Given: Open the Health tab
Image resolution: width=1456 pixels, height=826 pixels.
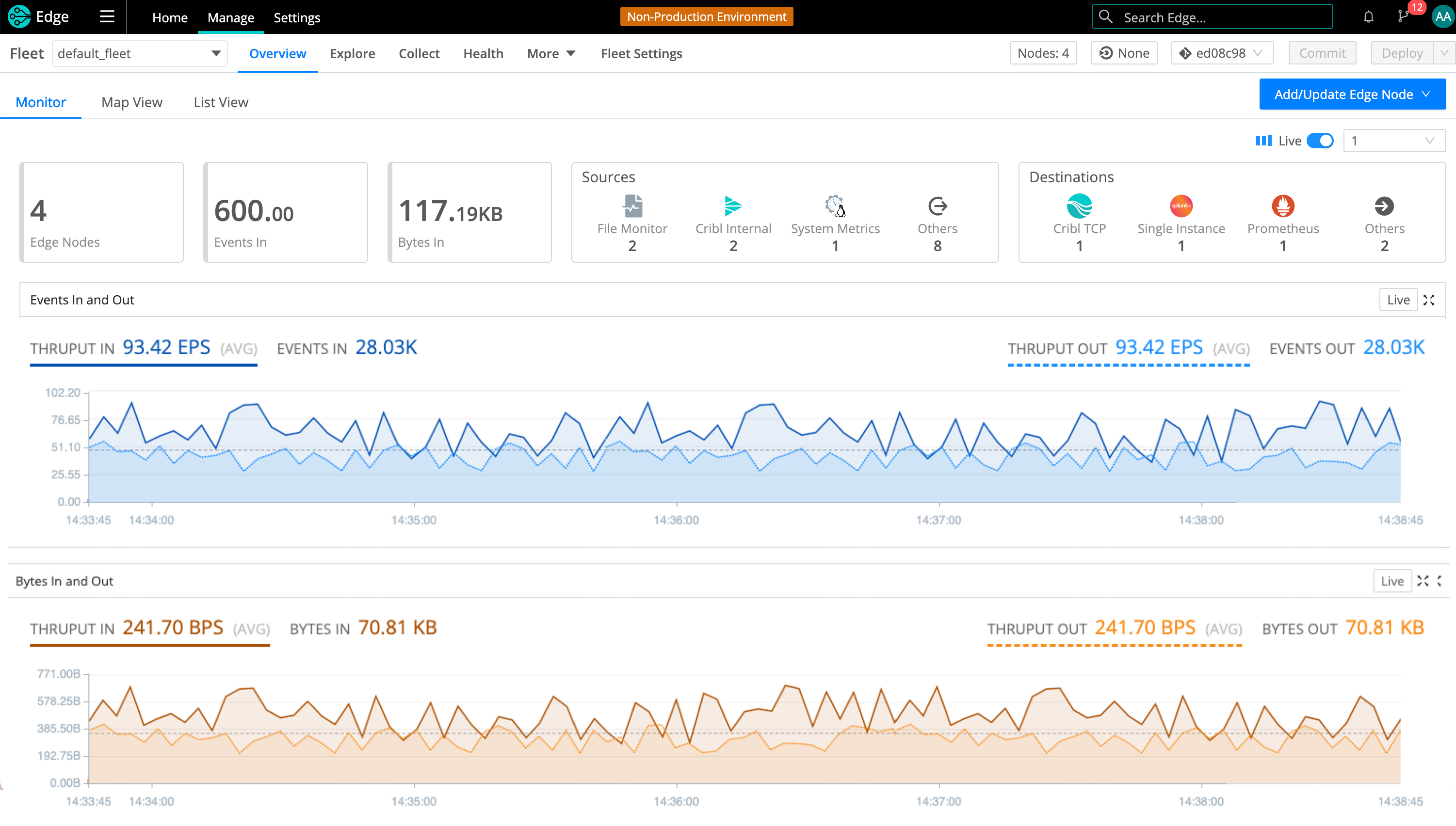Looking at the screenshot, I should (x=483, y=53).
